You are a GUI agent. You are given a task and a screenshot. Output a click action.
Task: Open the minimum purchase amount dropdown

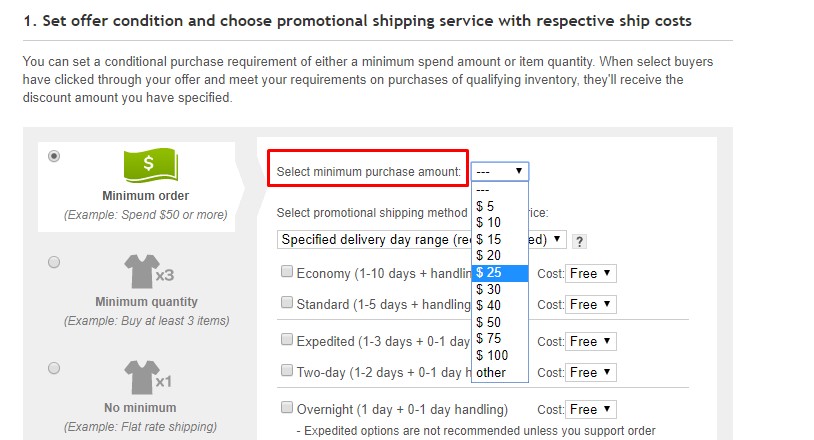click(500, 171)
